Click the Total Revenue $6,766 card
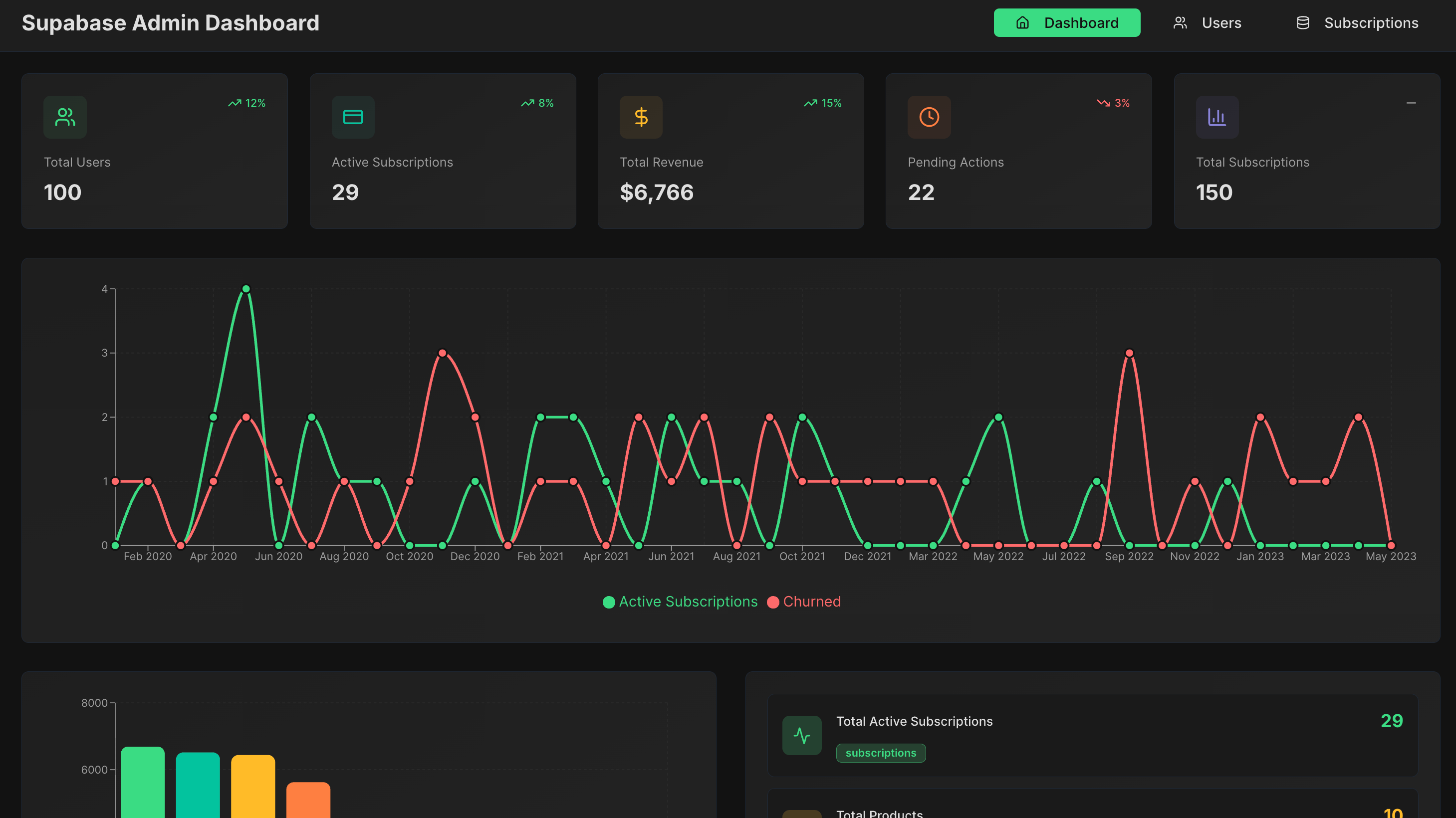The height and width of the screenshot is (818, 1456). point(730,151)
